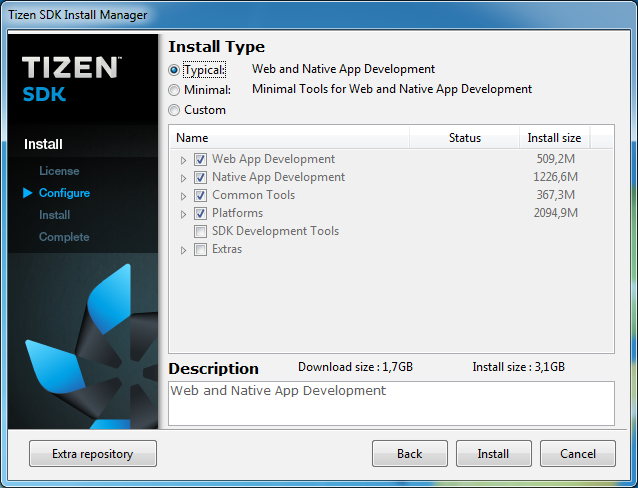Click the 509,2M install size value
The width and height of the screenshot is (638, 488).
tap(555, 159)
